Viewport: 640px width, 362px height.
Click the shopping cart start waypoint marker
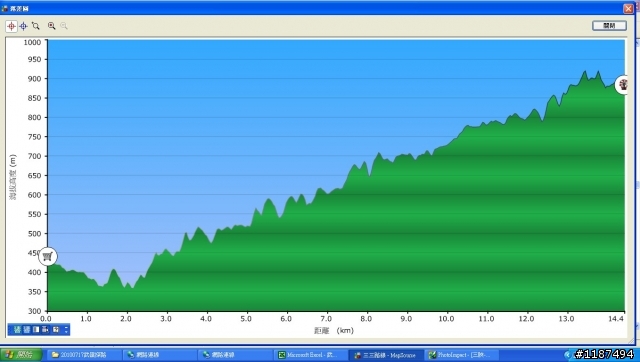(x=48, y=257)
